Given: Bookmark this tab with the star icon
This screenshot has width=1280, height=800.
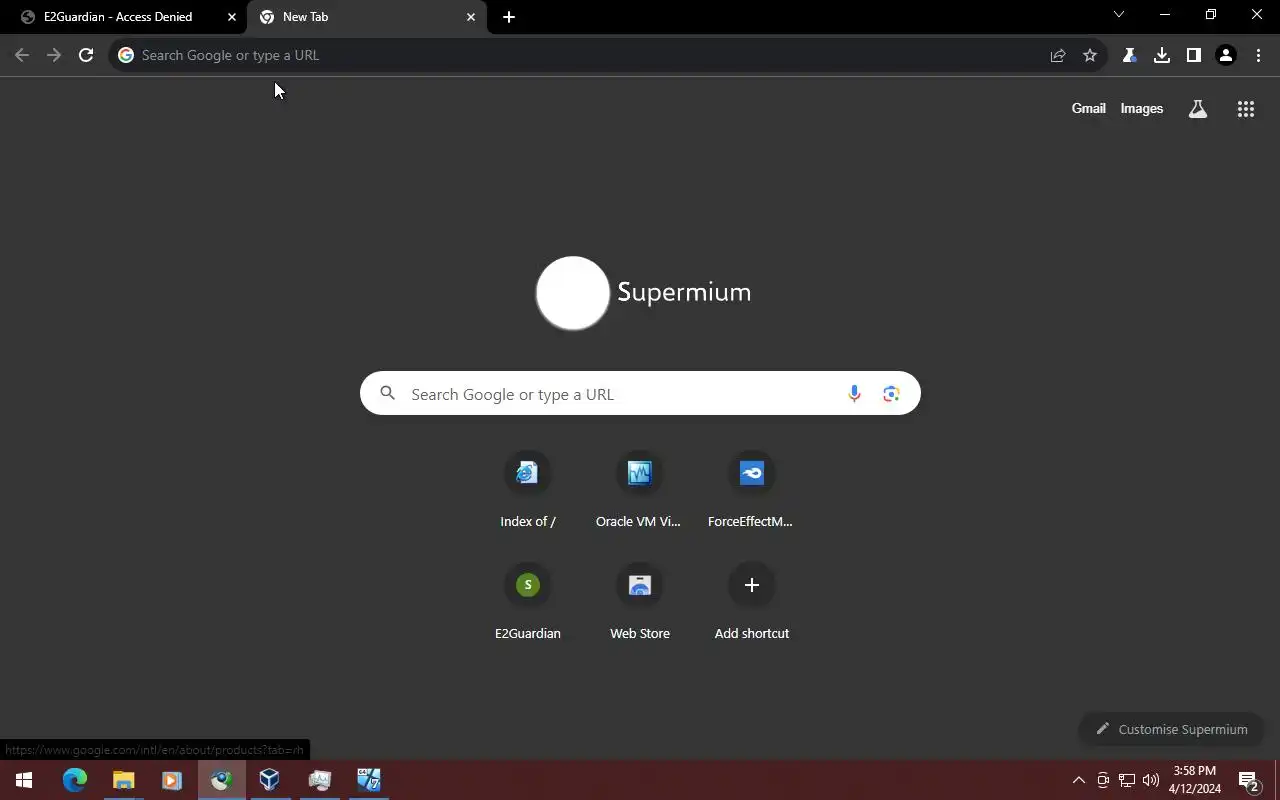Looking at the screenshot, I should [x=1090, y=55].
